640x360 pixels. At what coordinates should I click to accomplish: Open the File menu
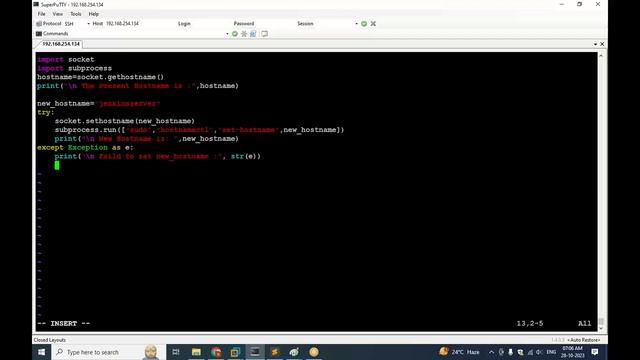(42, 14)
